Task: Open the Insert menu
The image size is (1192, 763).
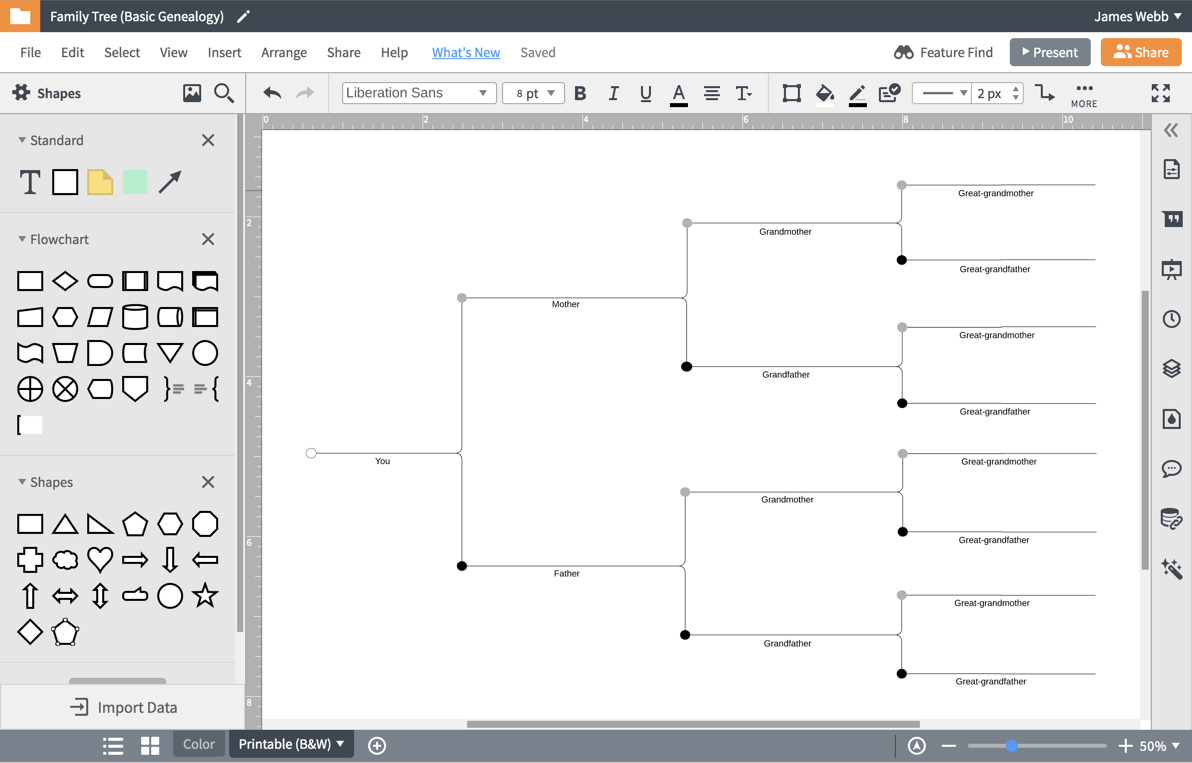Action: pos(224,52)
